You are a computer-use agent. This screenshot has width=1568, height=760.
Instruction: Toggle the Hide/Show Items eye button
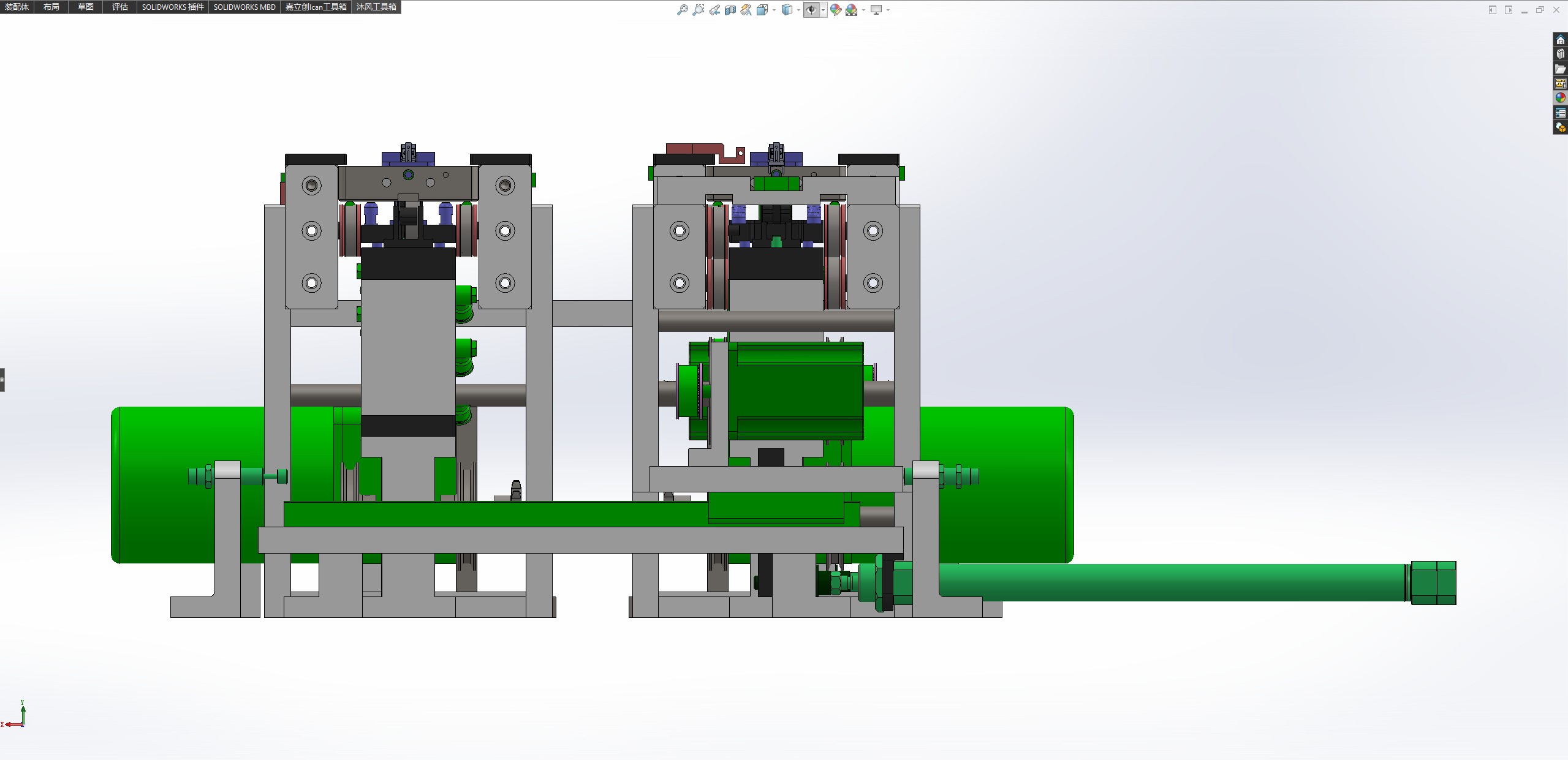pos(811,10)
